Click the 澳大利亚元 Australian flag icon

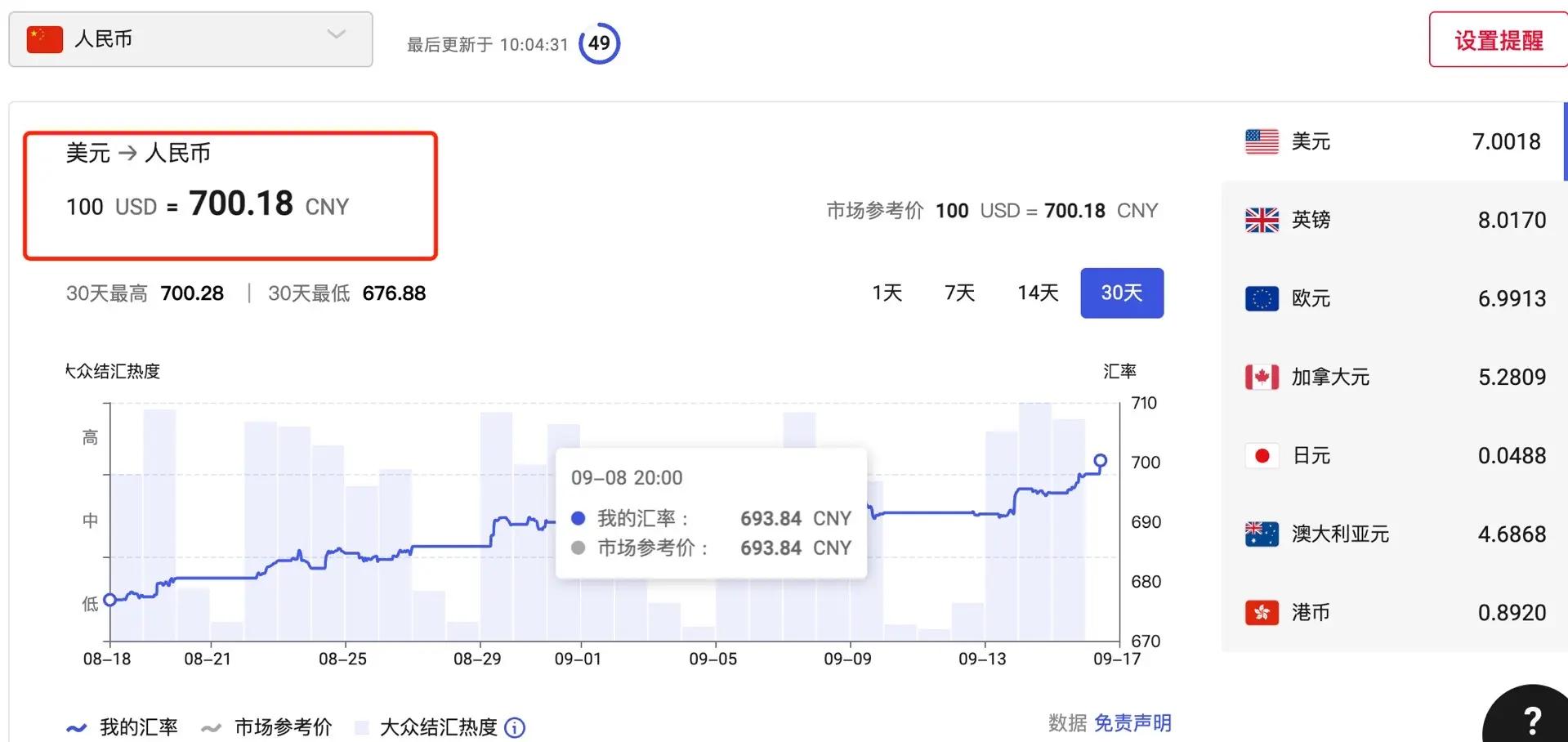(x=1261, y=534)
